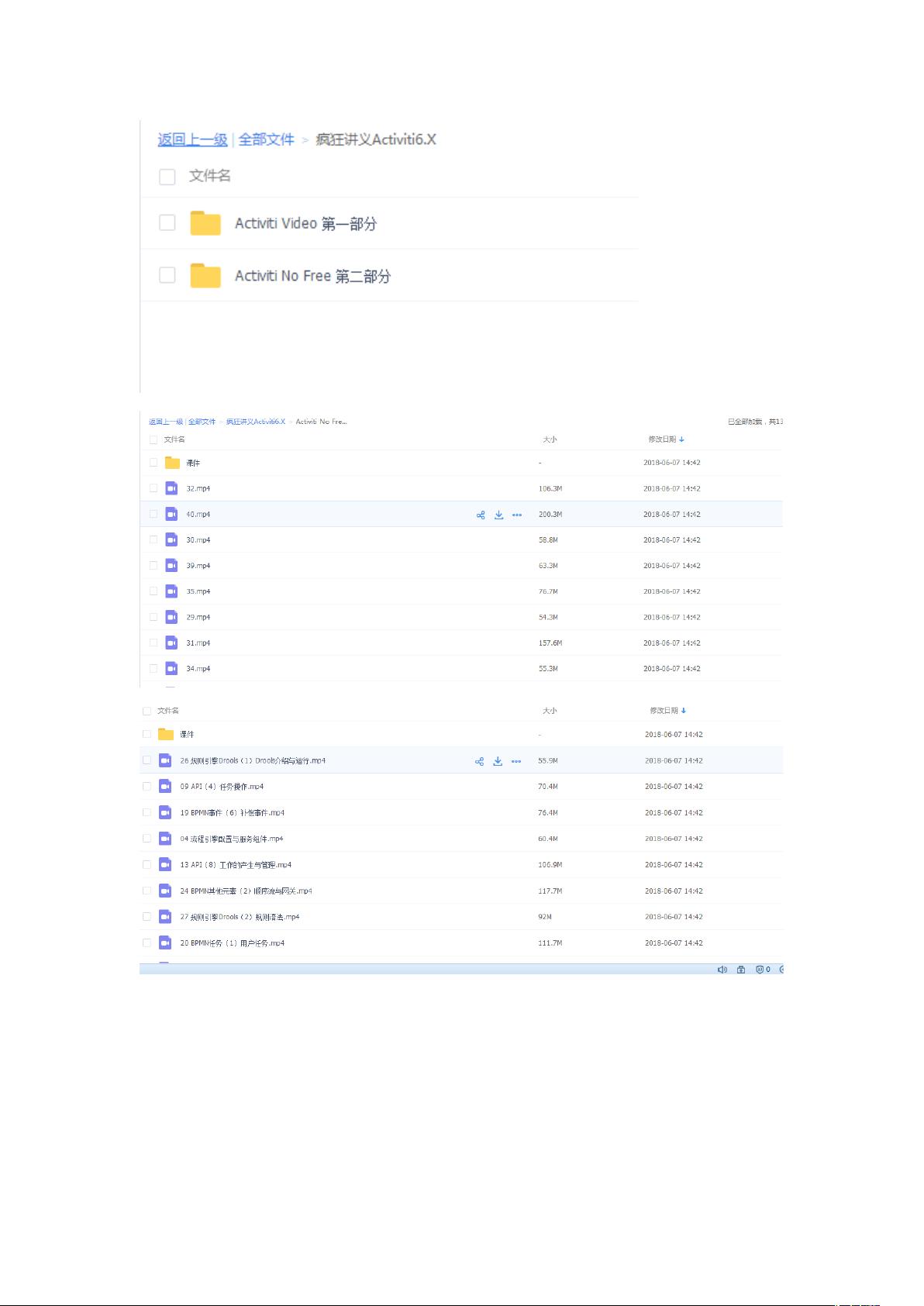The width and height of the screenshot is (924, 1306).
Task: Click the large 返回上一级 link above Activiti Video folder
Action: [193, 140]
